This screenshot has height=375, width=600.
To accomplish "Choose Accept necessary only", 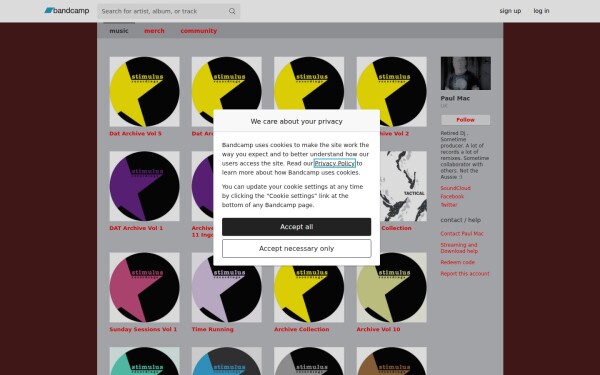I will (296, 248).
